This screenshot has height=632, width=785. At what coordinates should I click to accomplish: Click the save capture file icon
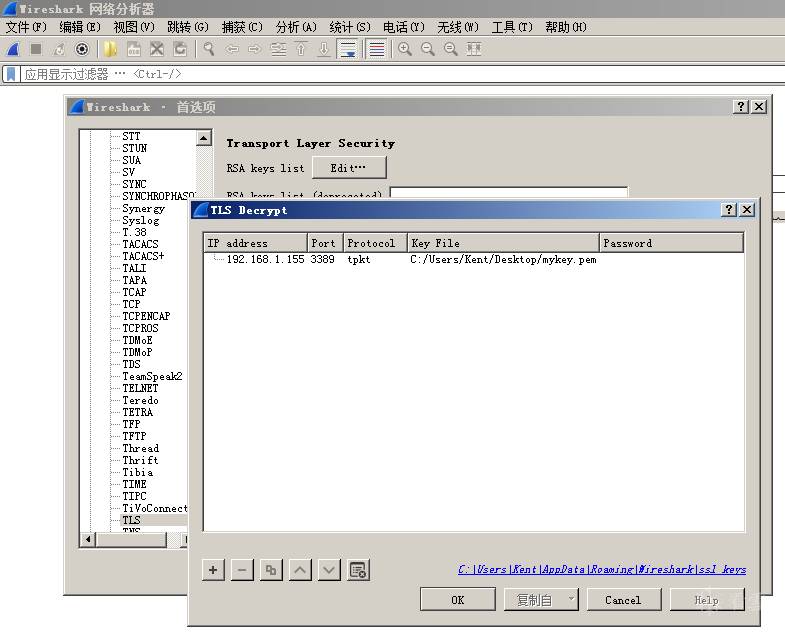pos(133,49)
